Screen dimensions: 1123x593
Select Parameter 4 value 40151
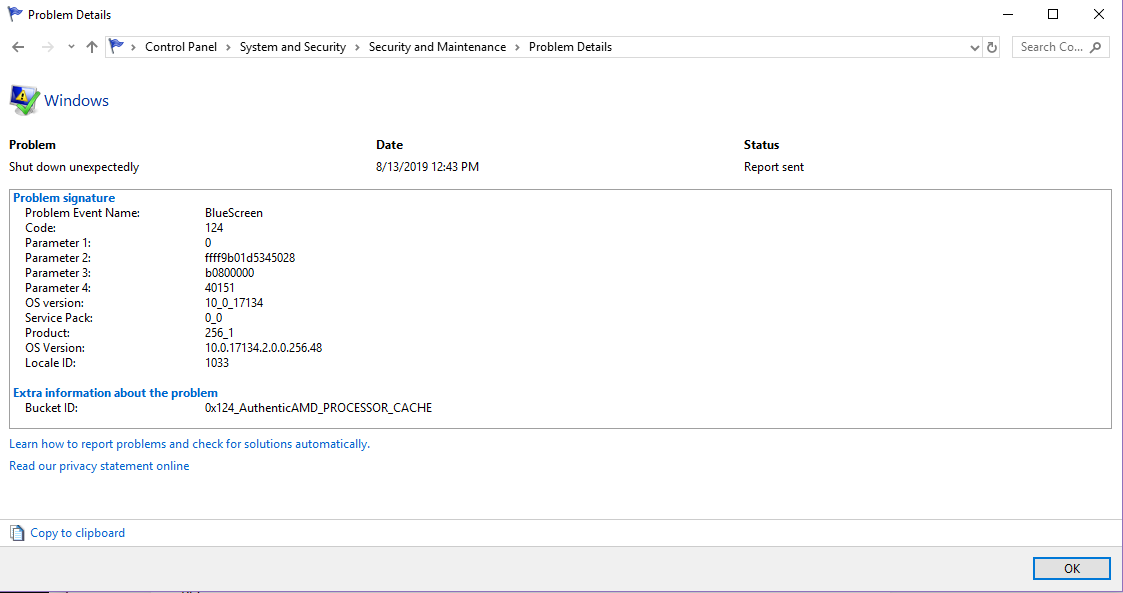click(220, 288)
